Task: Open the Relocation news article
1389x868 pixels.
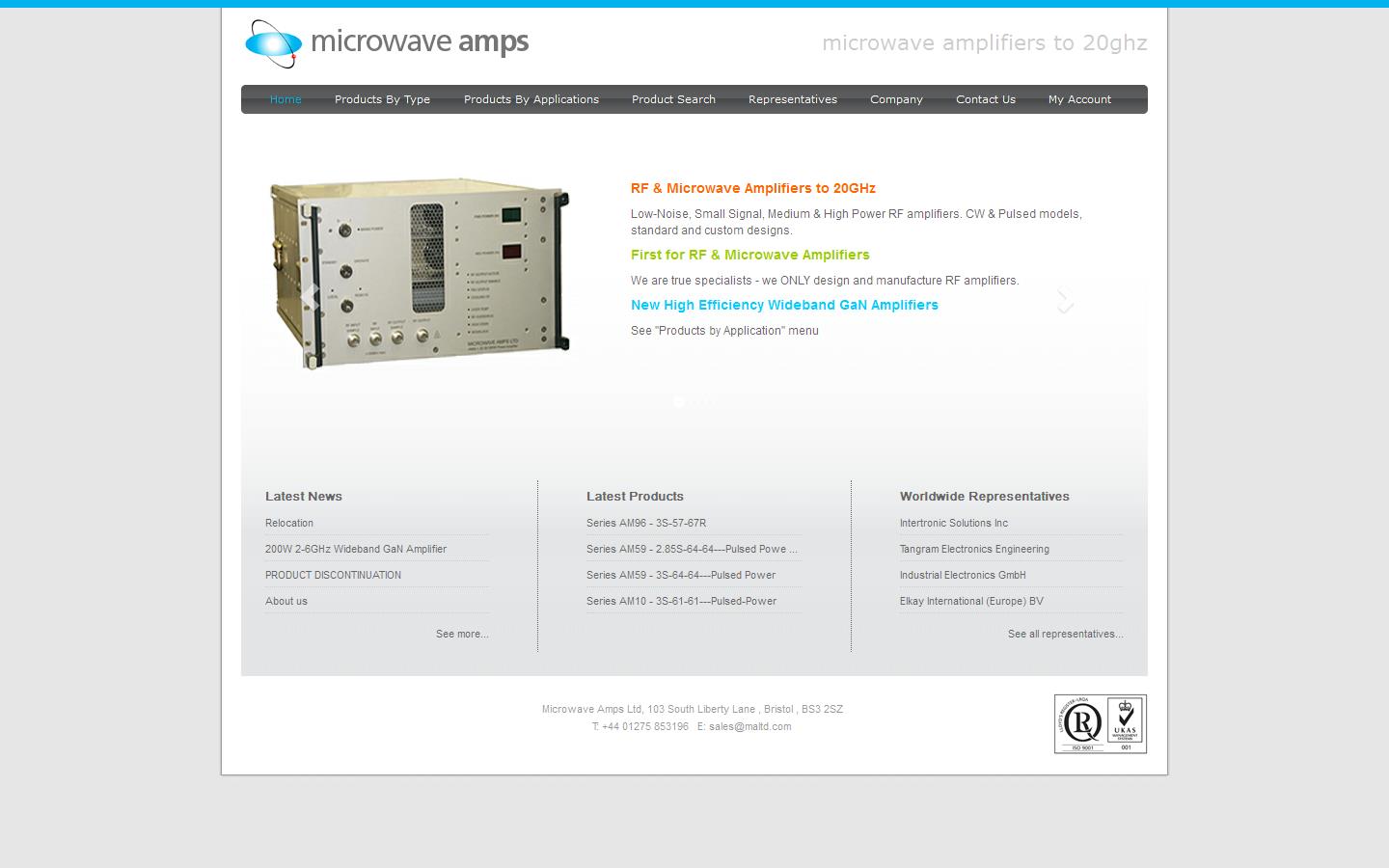Action: click(x=288, y=523)
